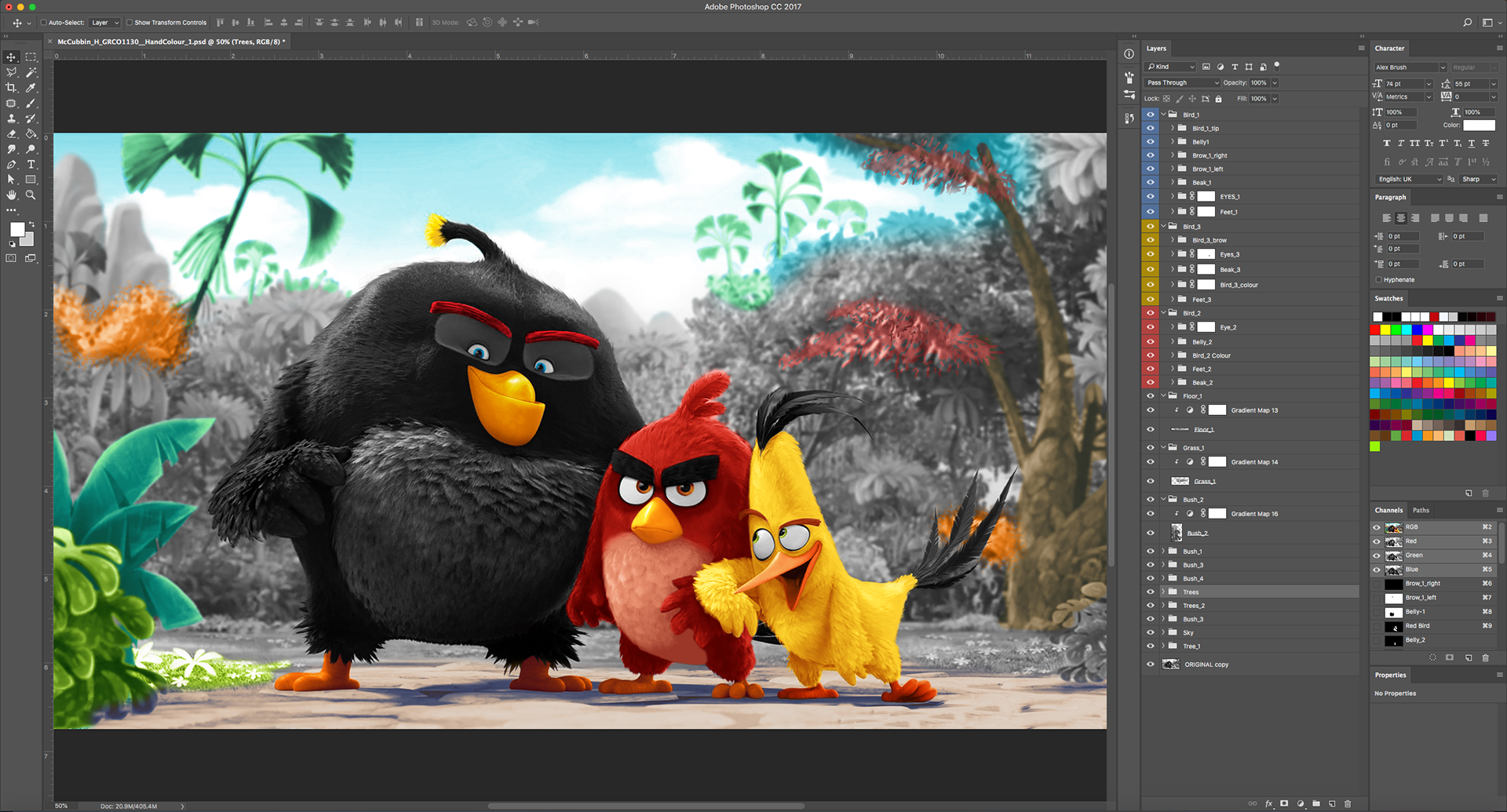1507x812 pixels.
Task: Open the Sharp anti-aliasing dropdown
Action: [1479, 179]
